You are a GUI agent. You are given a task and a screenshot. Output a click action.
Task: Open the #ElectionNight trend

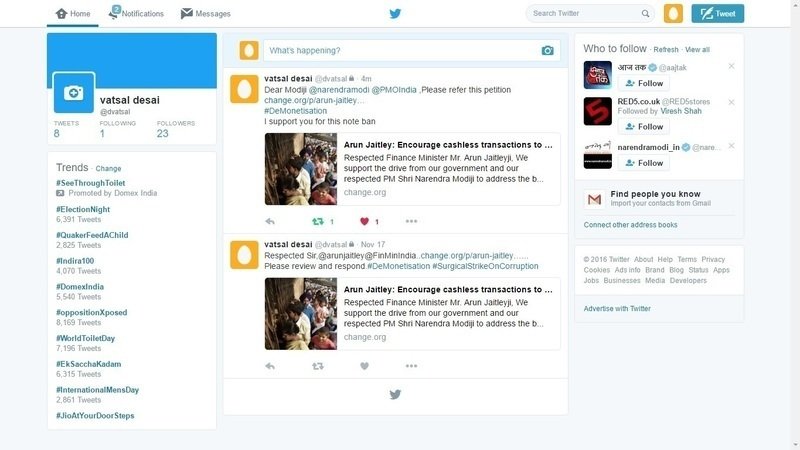click(83, 210)
